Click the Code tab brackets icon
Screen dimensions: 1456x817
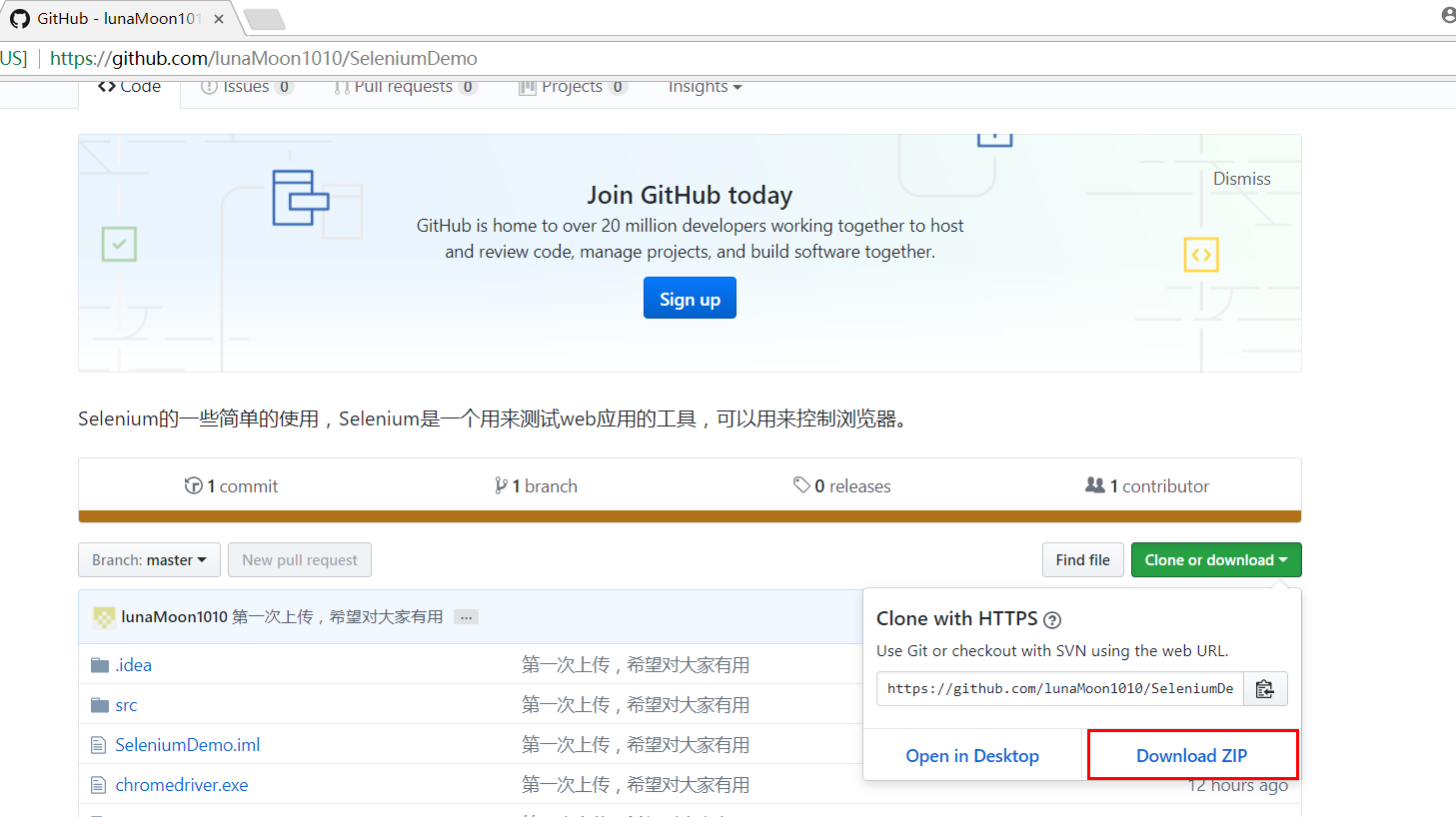point(107,87)
